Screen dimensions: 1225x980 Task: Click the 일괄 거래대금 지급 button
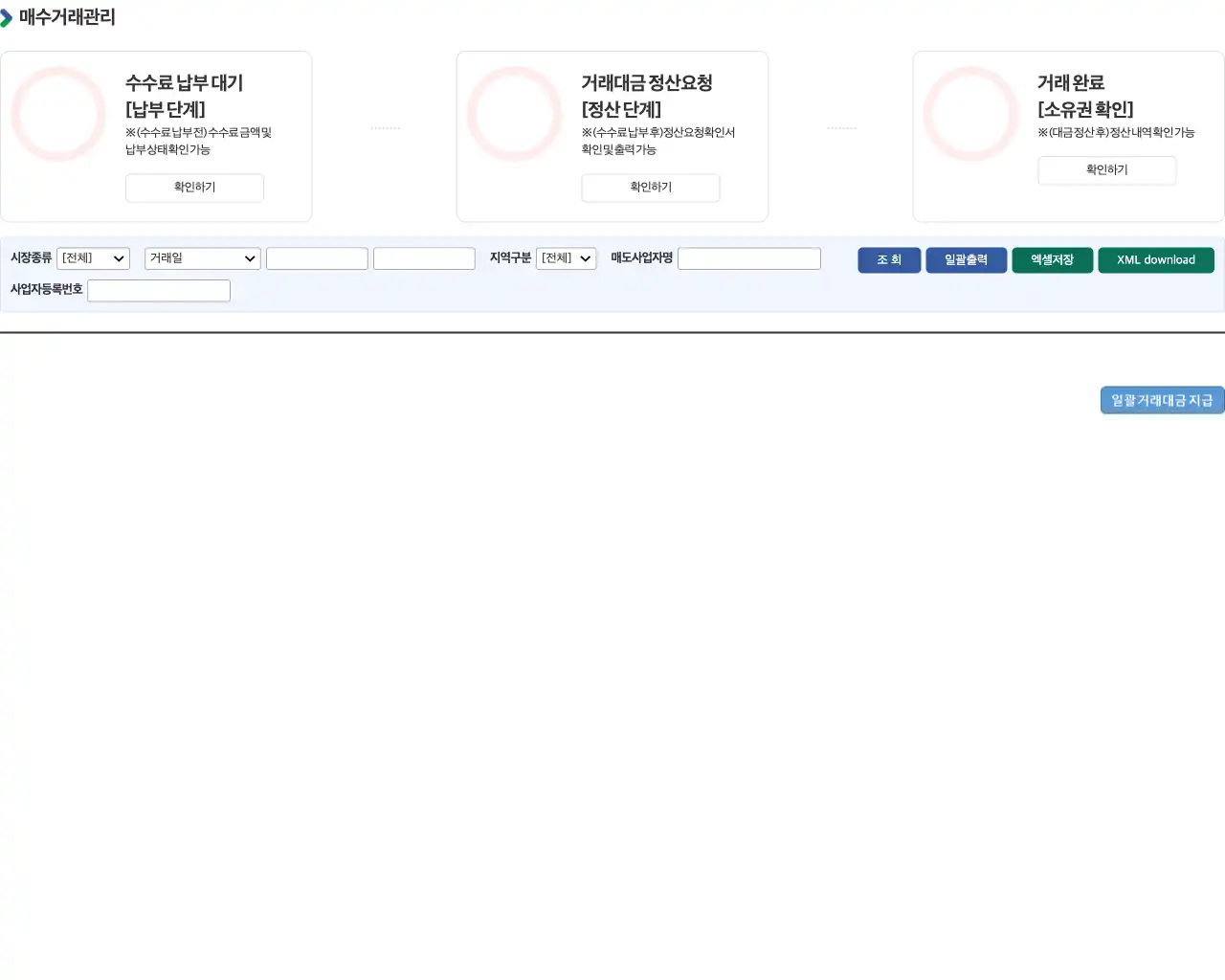[x=1162, y=401]
